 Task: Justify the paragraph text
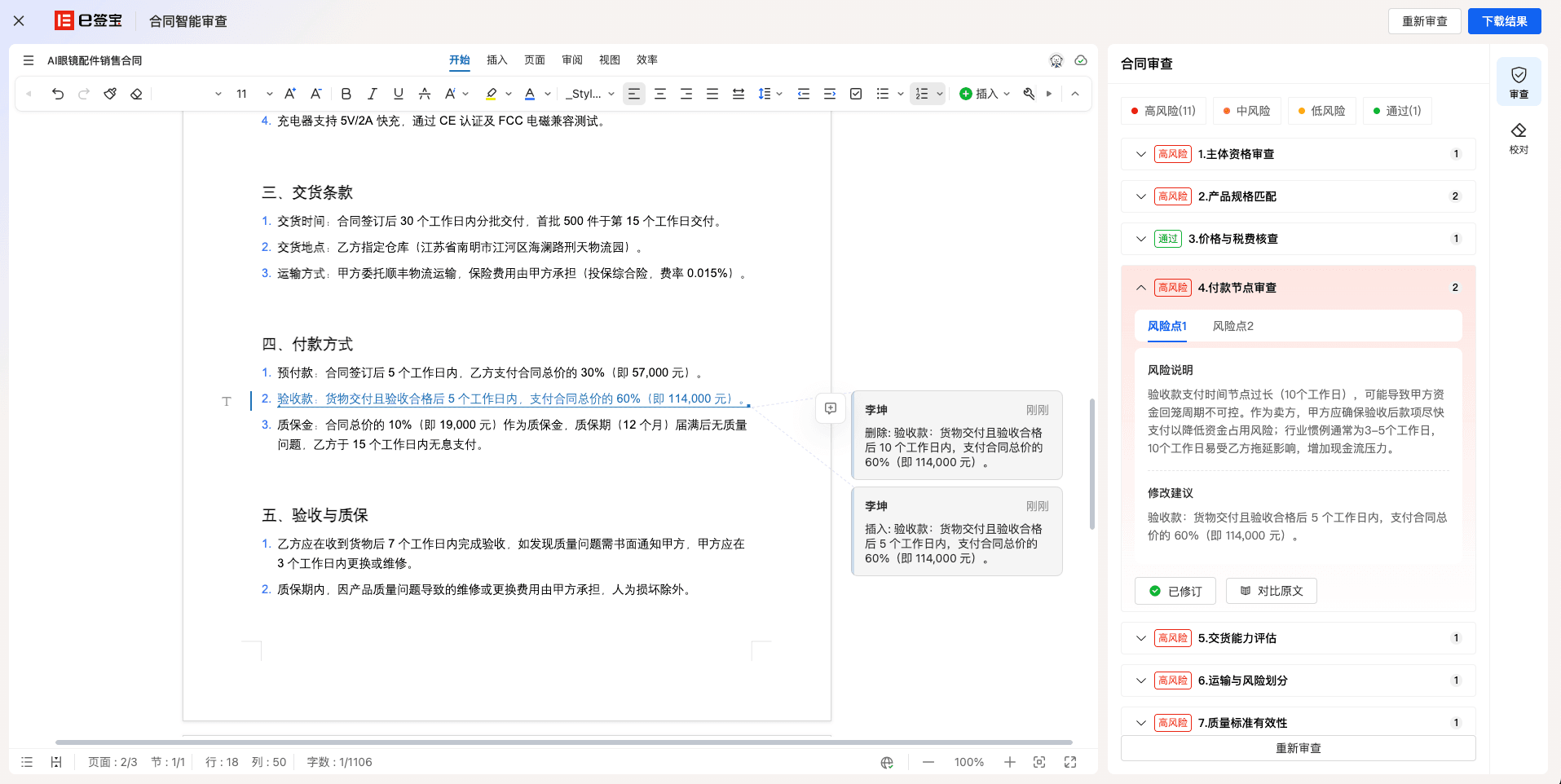point(712,94)
